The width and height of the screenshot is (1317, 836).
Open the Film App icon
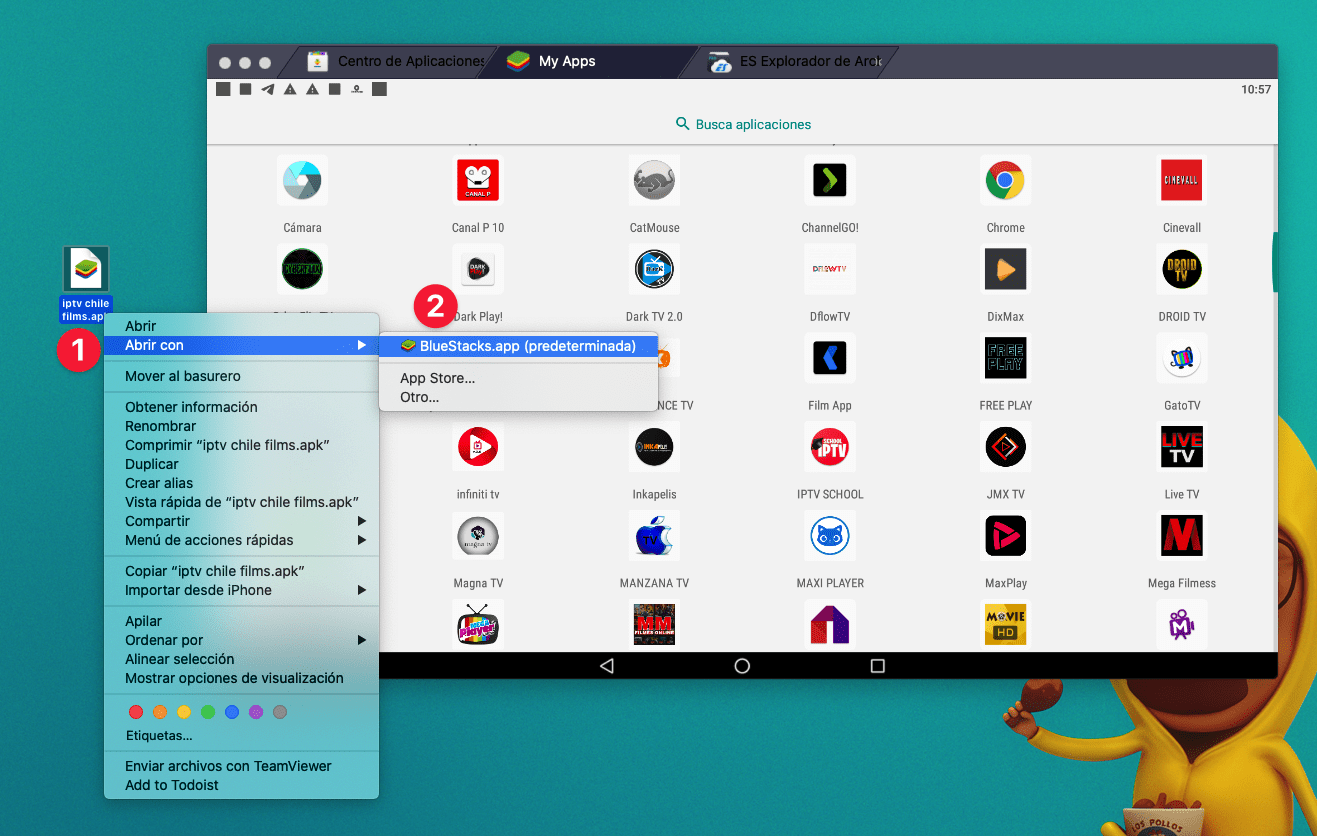click(830, 358)
